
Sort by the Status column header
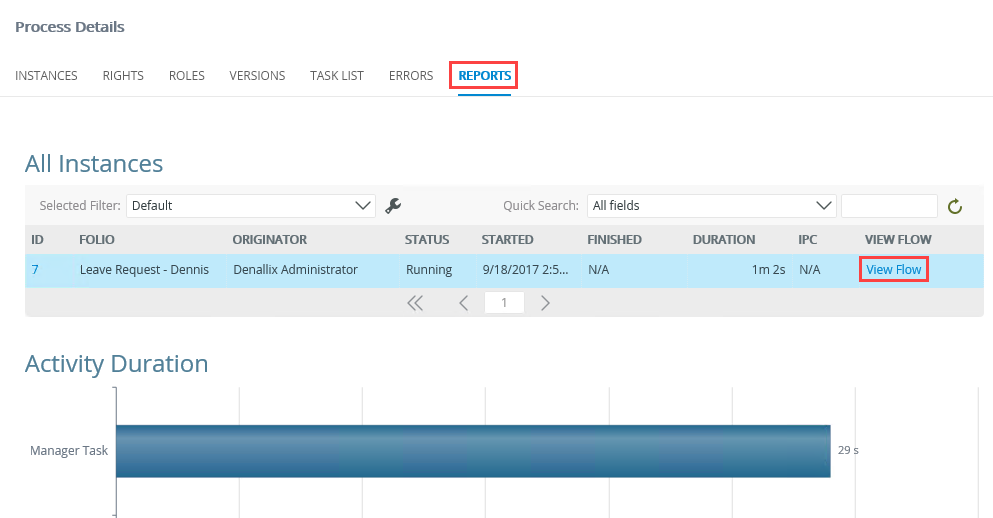click(x=427, y=239)
